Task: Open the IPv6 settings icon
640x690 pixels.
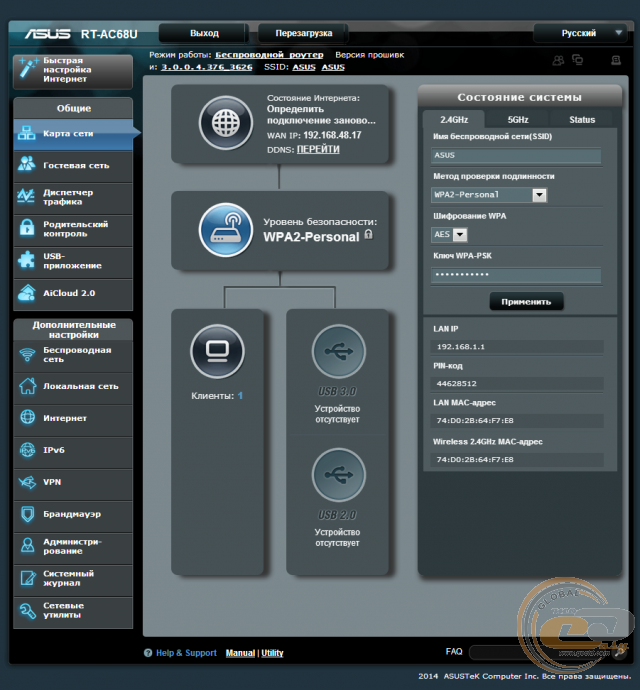Action: click(x=27, y=450)
